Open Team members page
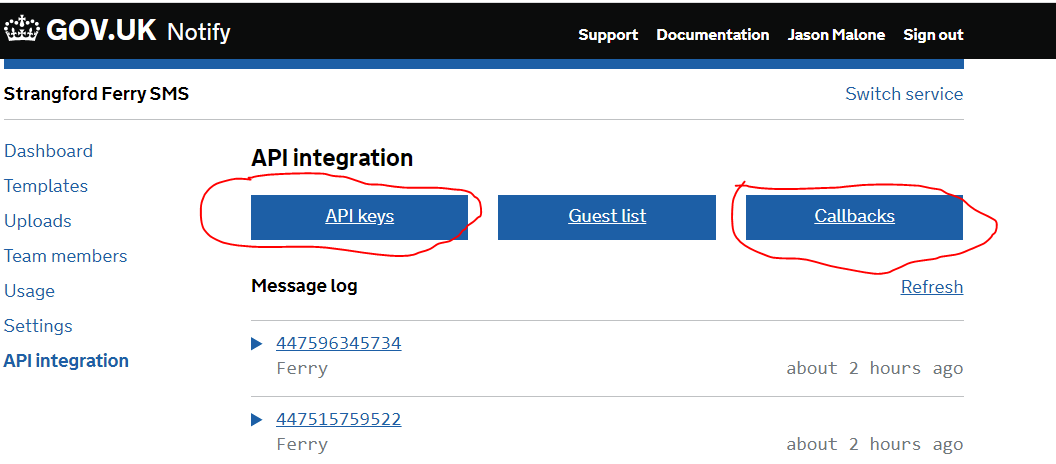The height and width of the screenshot is (464, 1056). (x=65, y=256)
